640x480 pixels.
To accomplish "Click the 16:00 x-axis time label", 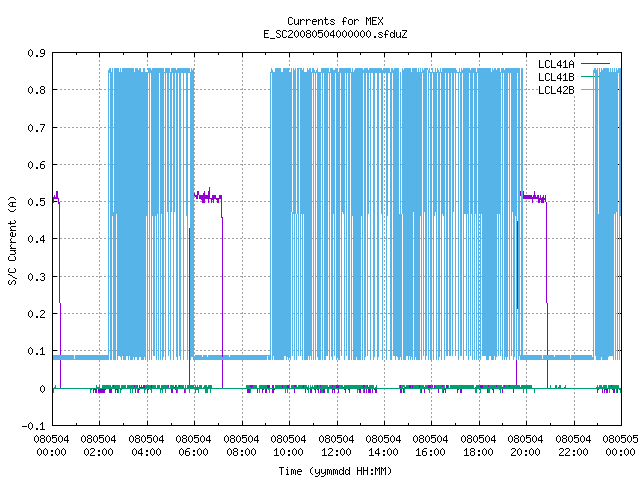I will 430,452.
